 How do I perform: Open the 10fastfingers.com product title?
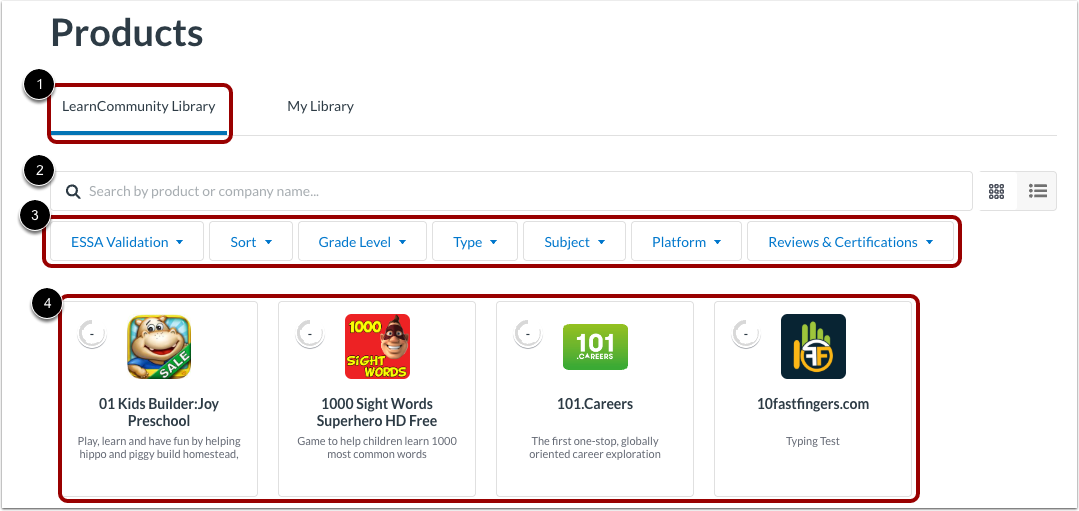[x=813, y=404]
